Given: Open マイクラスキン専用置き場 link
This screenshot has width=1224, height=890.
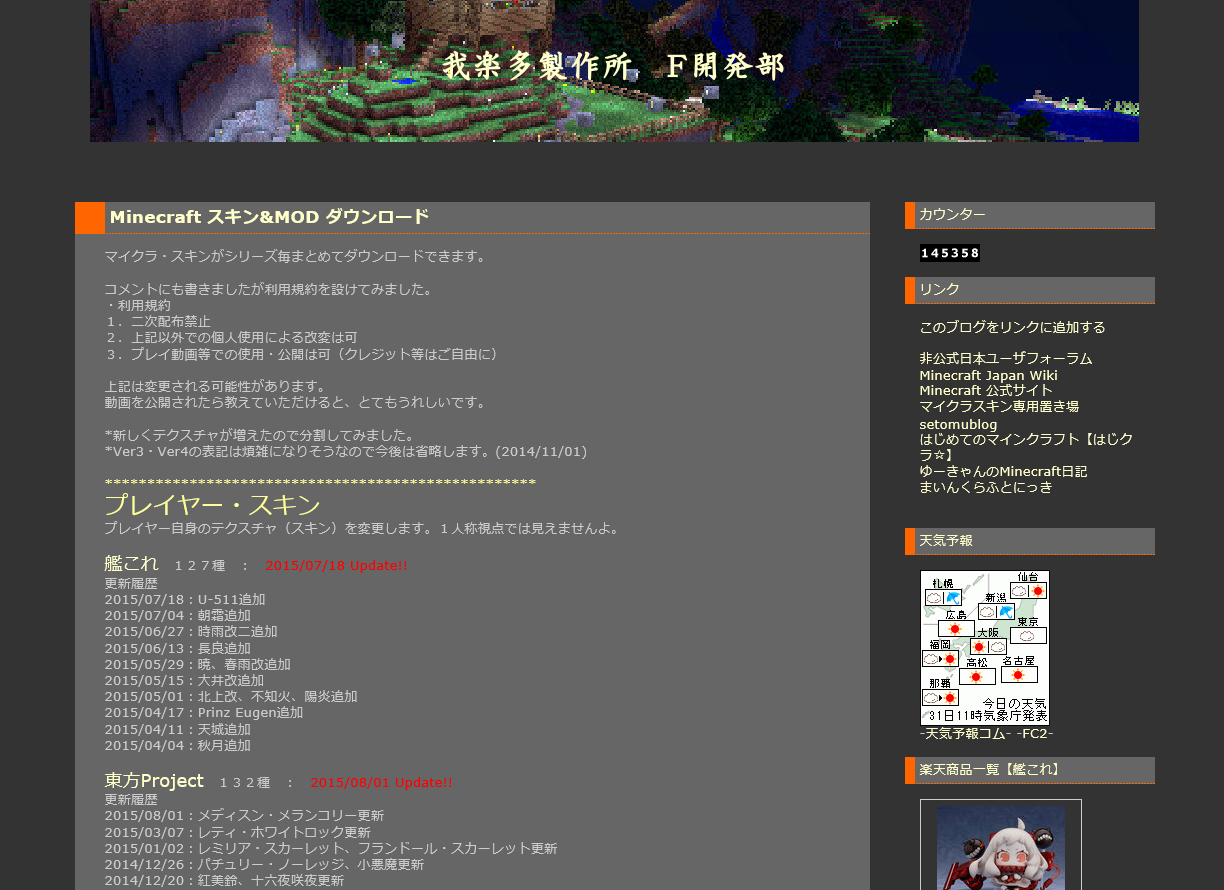Looking at the screenshot, I should tap(999, 406).
